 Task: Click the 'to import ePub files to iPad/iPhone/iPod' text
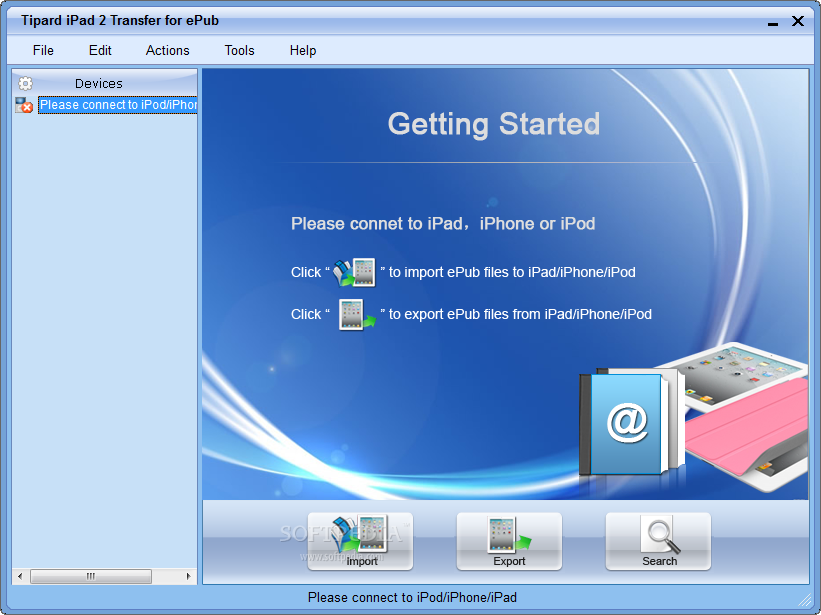(512, 272)
